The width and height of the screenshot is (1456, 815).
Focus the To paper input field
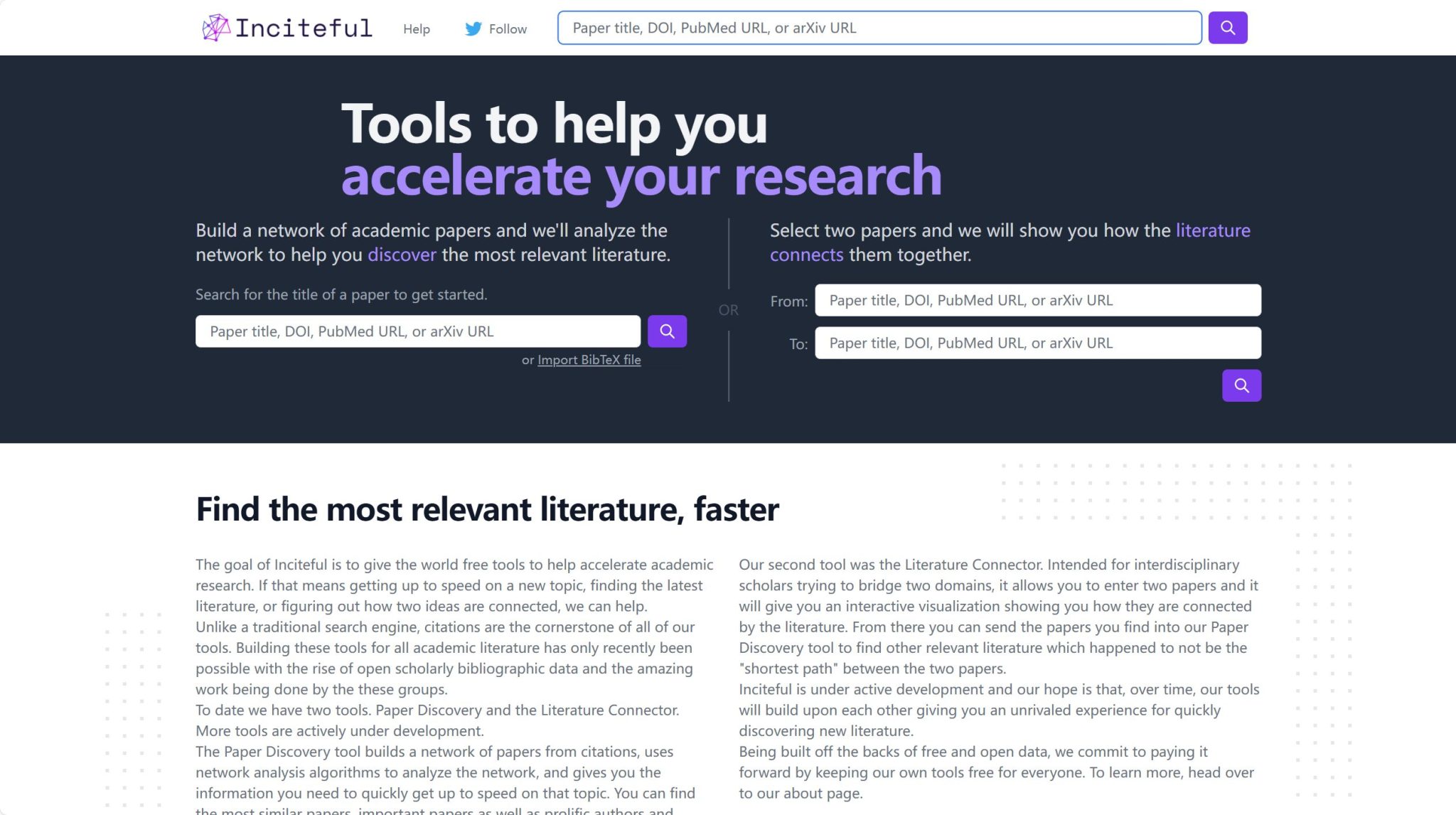pos(1037,343)
